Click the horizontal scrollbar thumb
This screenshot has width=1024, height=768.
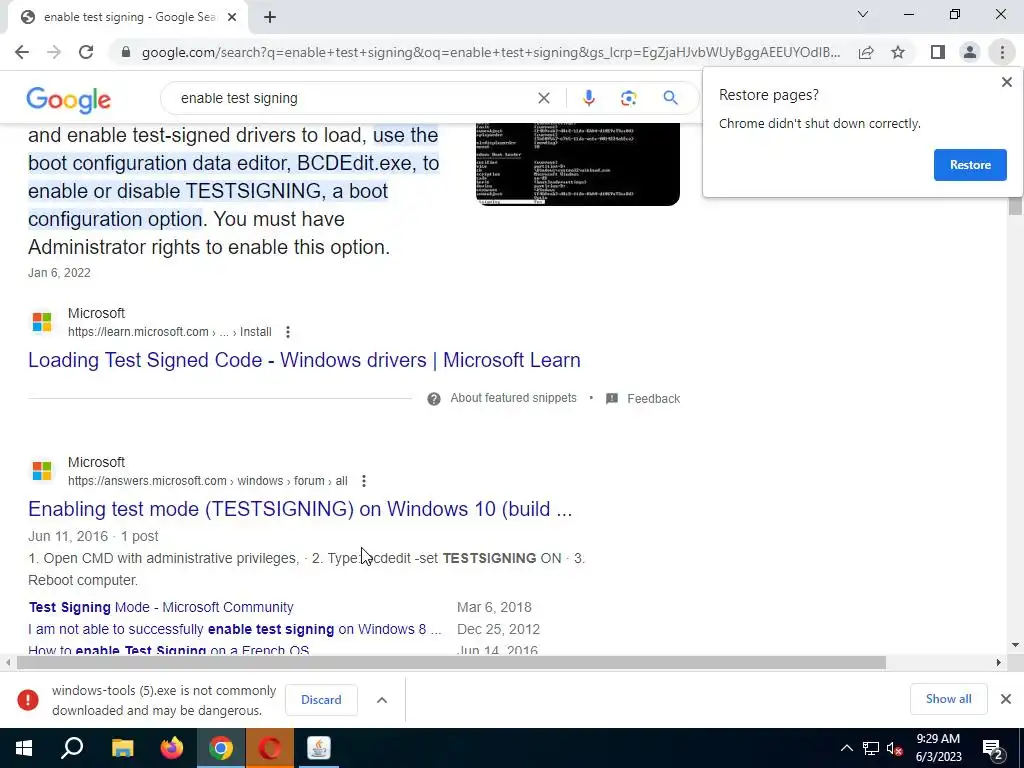451,663
